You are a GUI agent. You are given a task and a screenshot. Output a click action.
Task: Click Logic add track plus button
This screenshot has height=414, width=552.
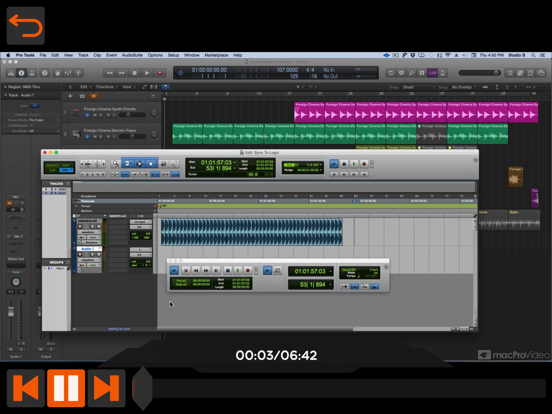(x=70, y=96)
